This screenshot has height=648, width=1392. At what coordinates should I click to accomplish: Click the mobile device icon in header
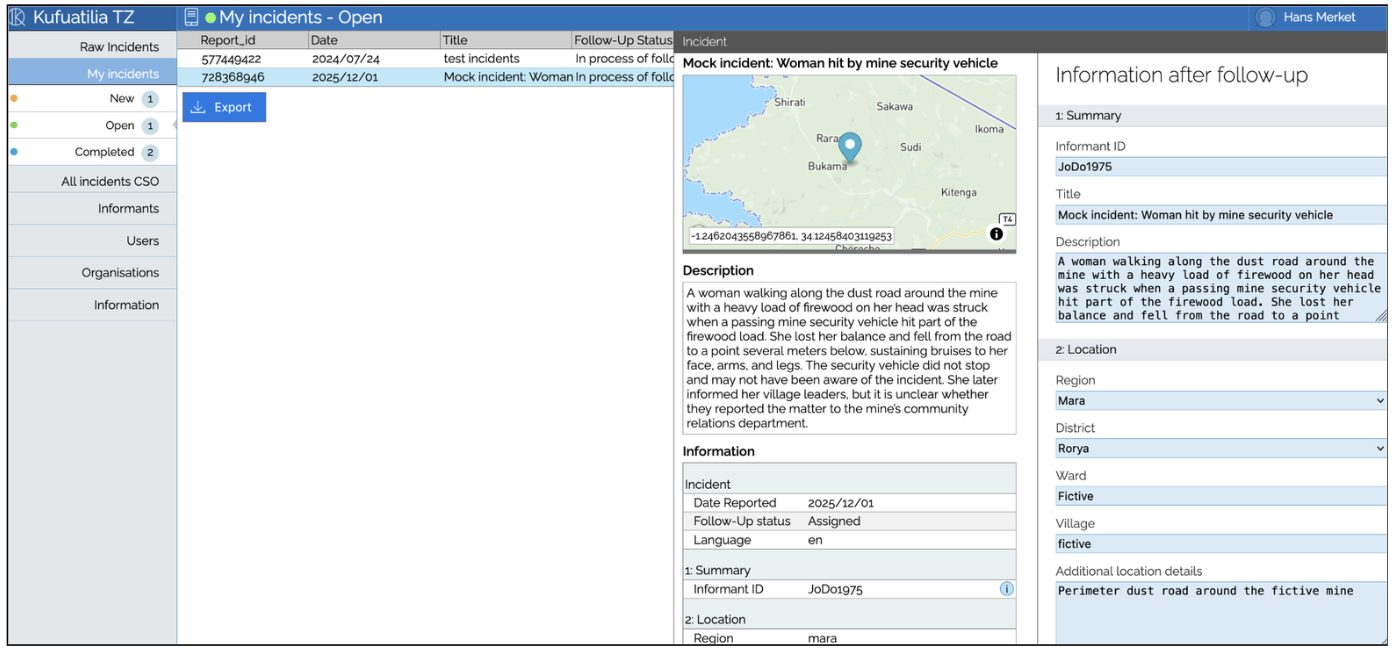[x=191, y=17]
